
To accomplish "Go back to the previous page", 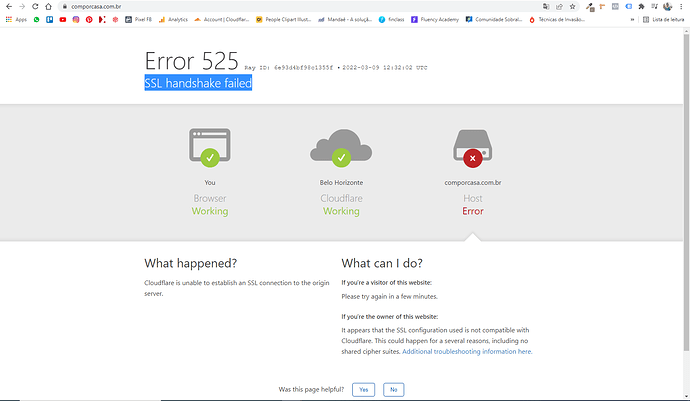I will [x=9, y=7].
